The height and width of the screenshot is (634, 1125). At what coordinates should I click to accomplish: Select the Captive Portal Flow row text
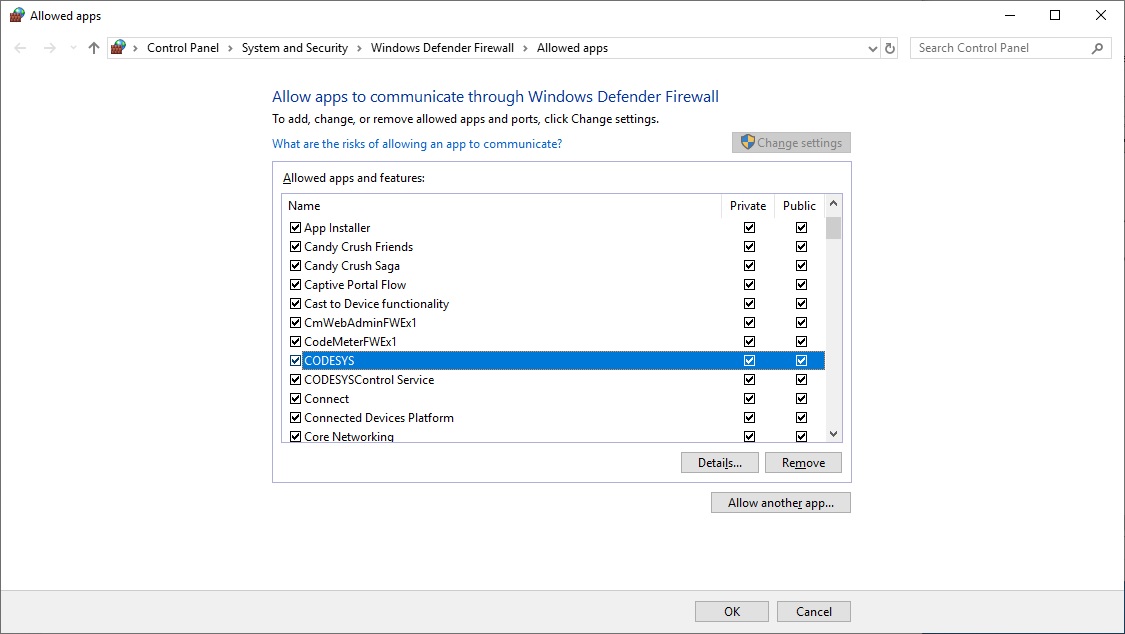(x=355, y=285)
